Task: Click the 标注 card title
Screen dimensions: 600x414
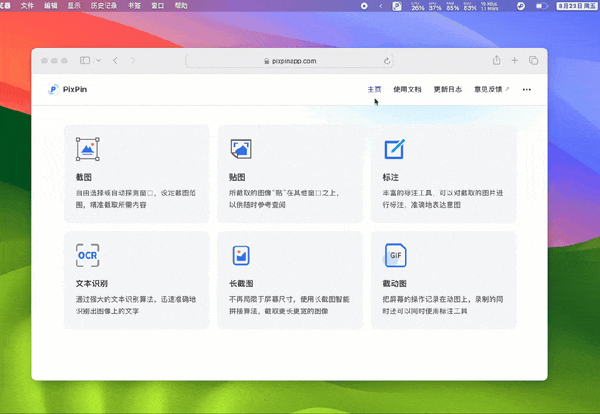Action: click(x=391, y=177)
